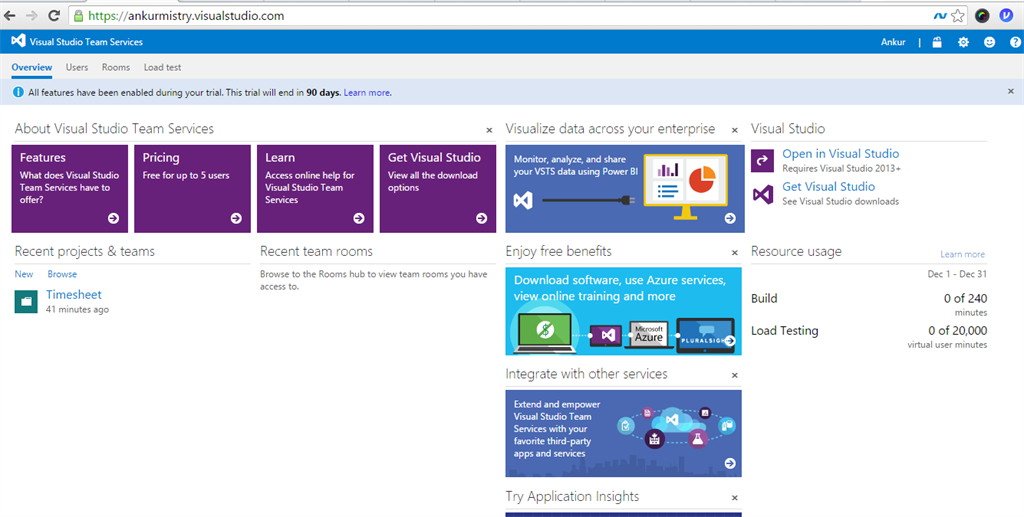Open the settings gear in header
Viewport: 1024px width, 517px height.
point(963,42)
